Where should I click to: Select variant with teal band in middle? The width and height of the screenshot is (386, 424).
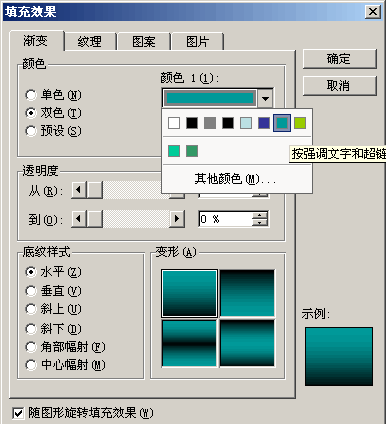click(x=247, y=343)
